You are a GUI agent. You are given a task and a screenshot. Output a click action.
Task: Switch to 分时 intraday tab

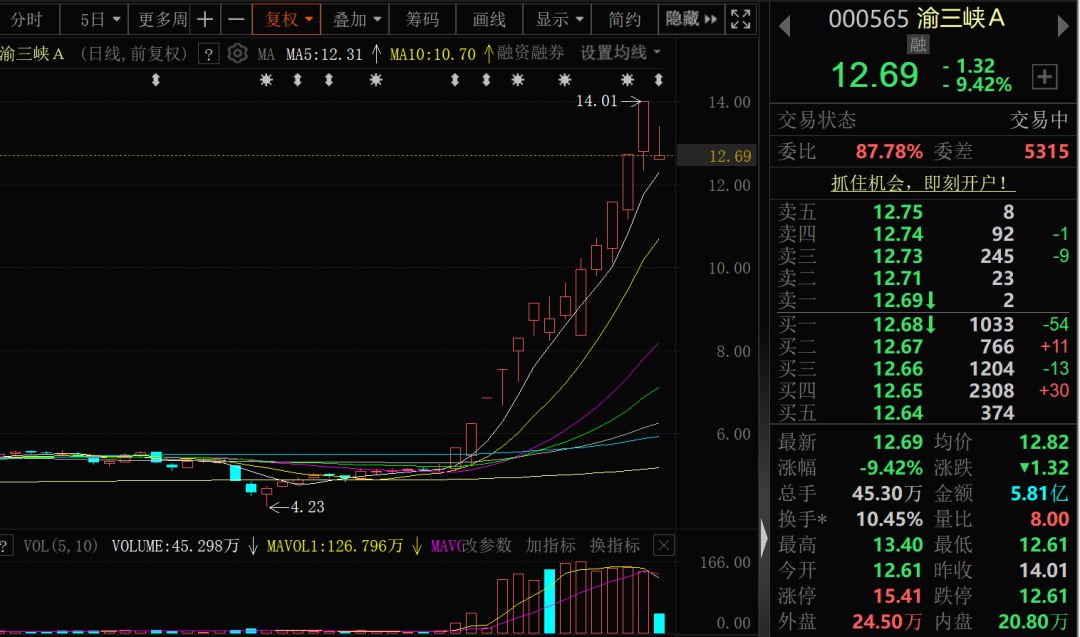click(27, 19)
